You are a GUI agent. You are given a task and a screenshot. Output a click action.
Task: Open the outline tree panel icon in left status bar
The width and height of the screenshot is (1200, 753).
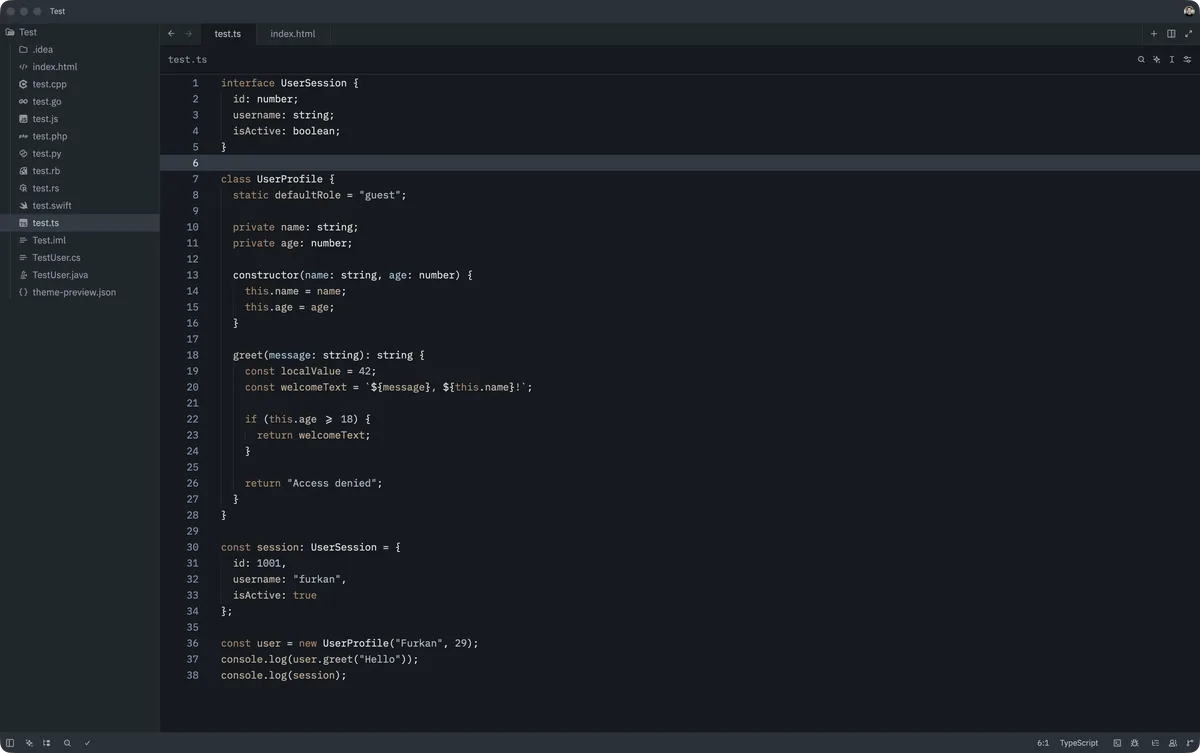(47, 743)
